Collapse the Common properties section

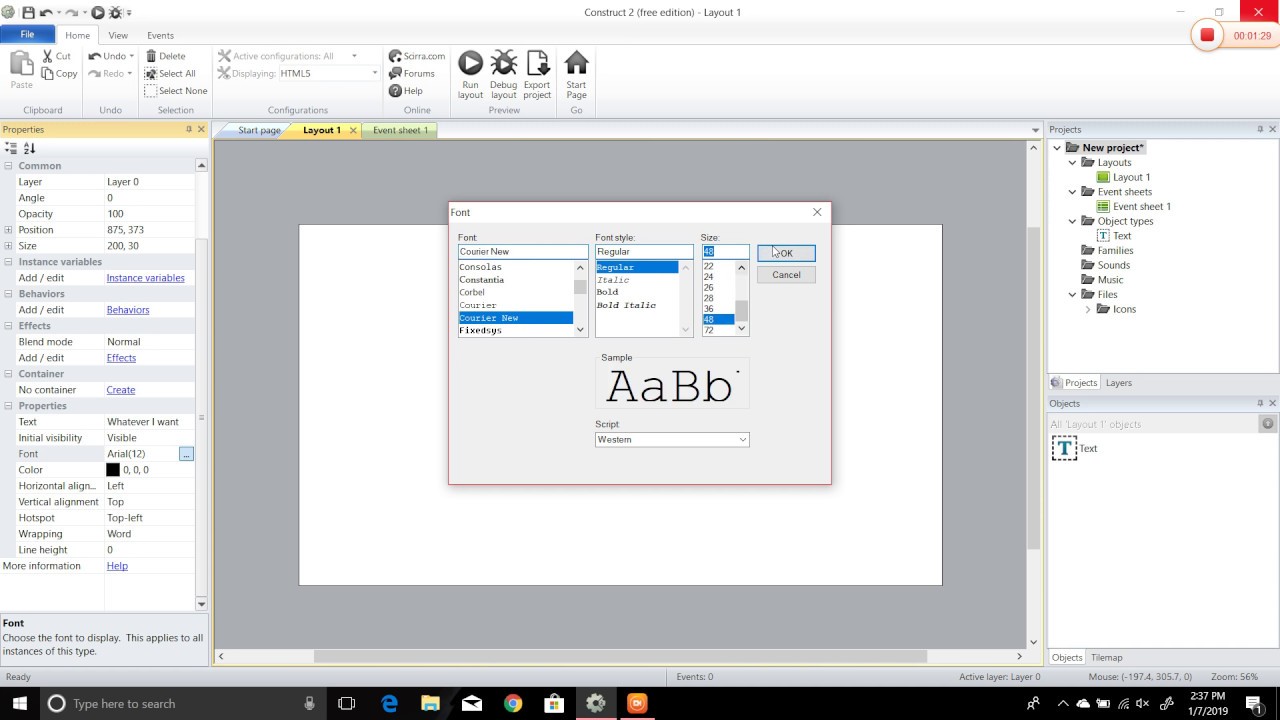click(8, 166)
